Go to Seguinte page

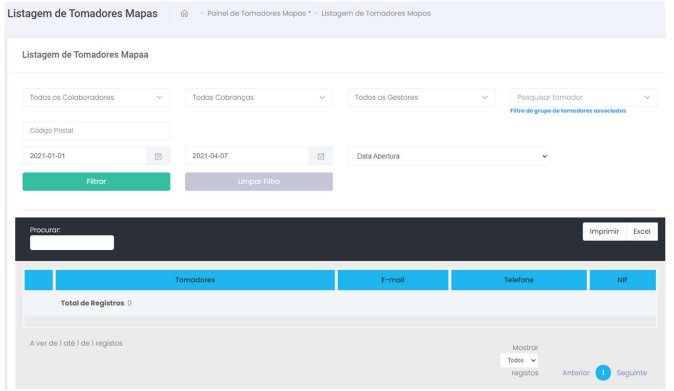pyautogui.click(x=631, y=373)
